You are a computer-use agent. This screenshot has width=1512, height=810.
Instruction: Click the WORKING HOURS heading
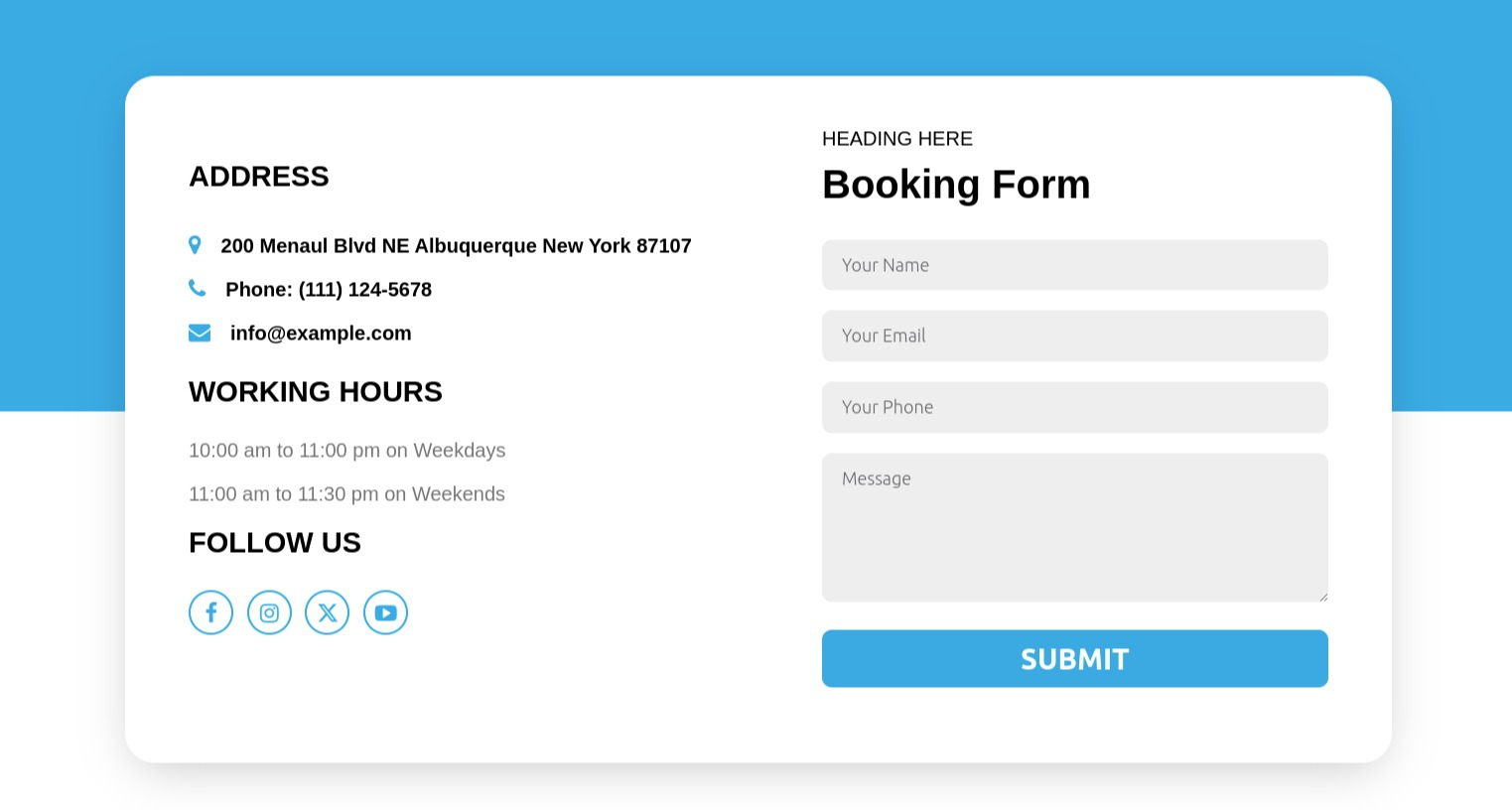click(316, 392)
